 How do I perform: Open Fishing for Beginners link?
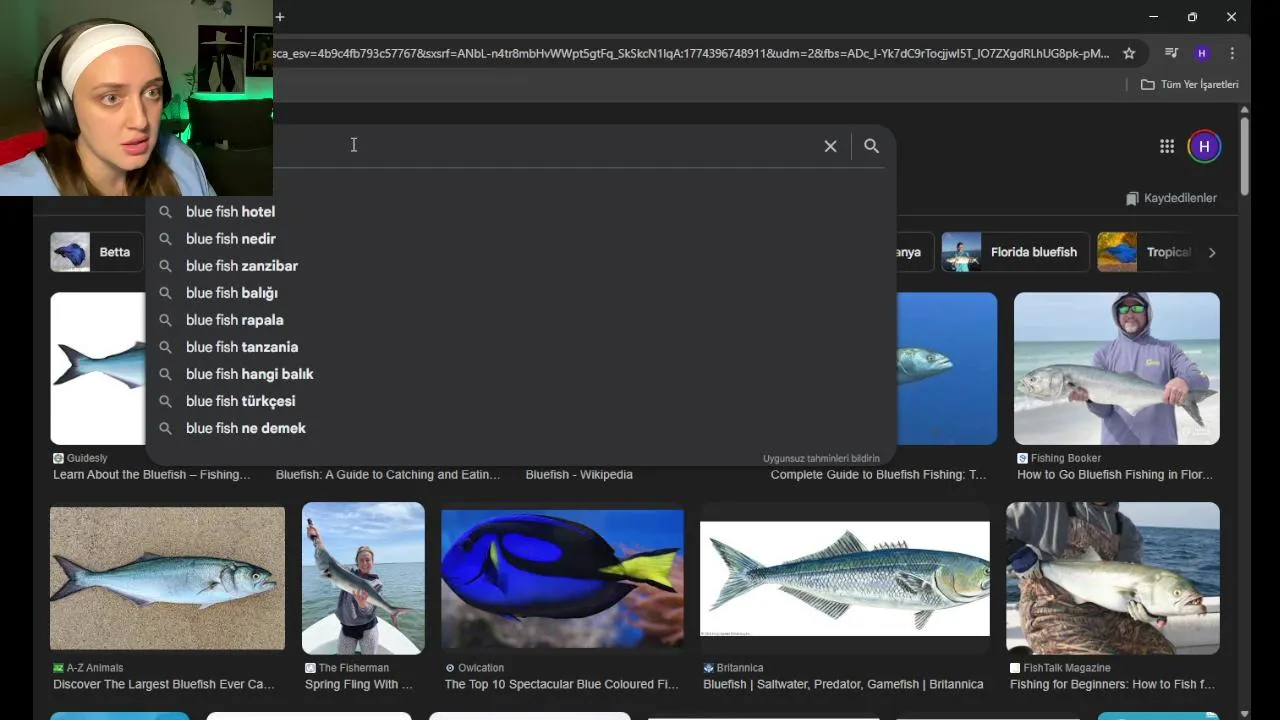pyautogui.click(x=1112, y=685)
